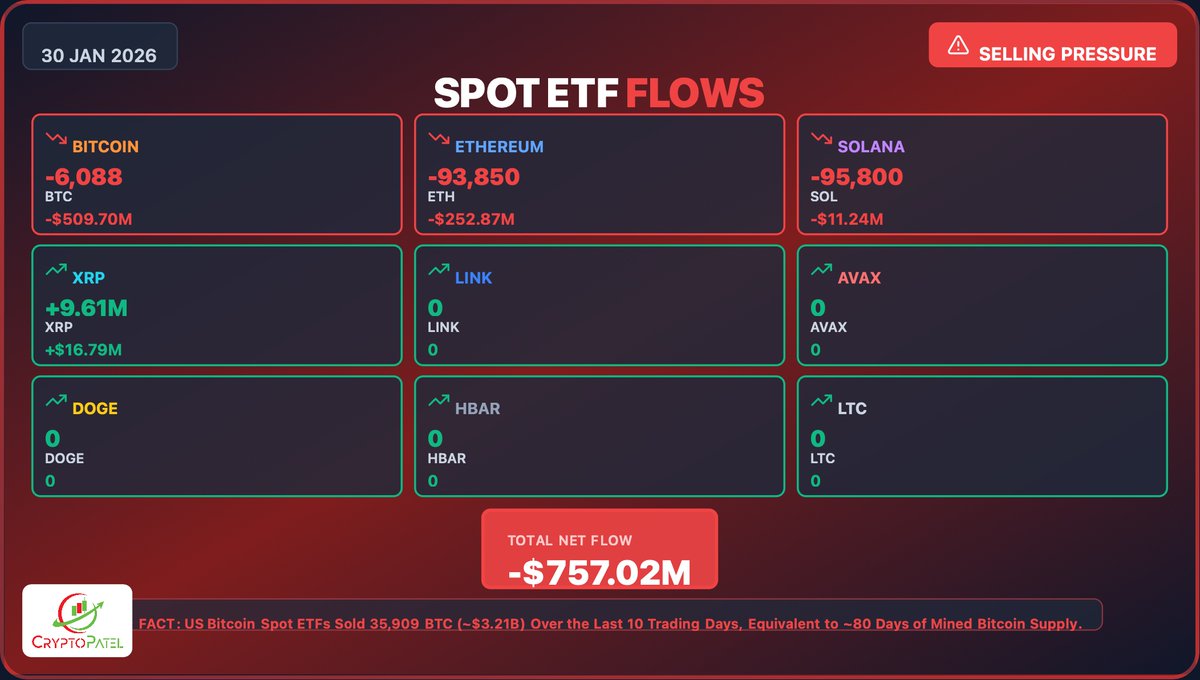
Task: Click the AVAX uptrend arrow icon
Action: (x=820, y=271)
